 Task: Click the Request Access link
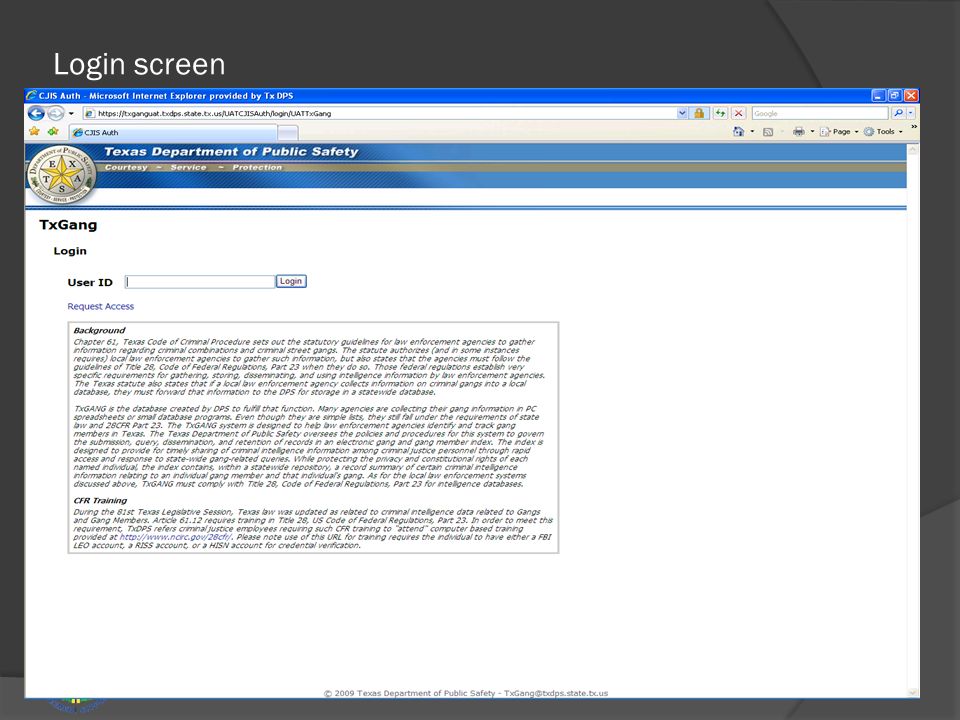100,306
